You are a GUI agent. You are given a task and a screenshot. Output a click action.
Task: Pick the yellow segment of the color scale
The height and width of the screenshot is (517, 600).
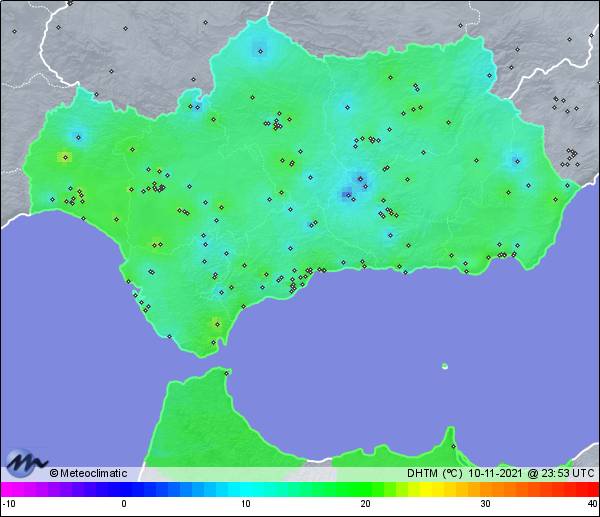(425, 489)
